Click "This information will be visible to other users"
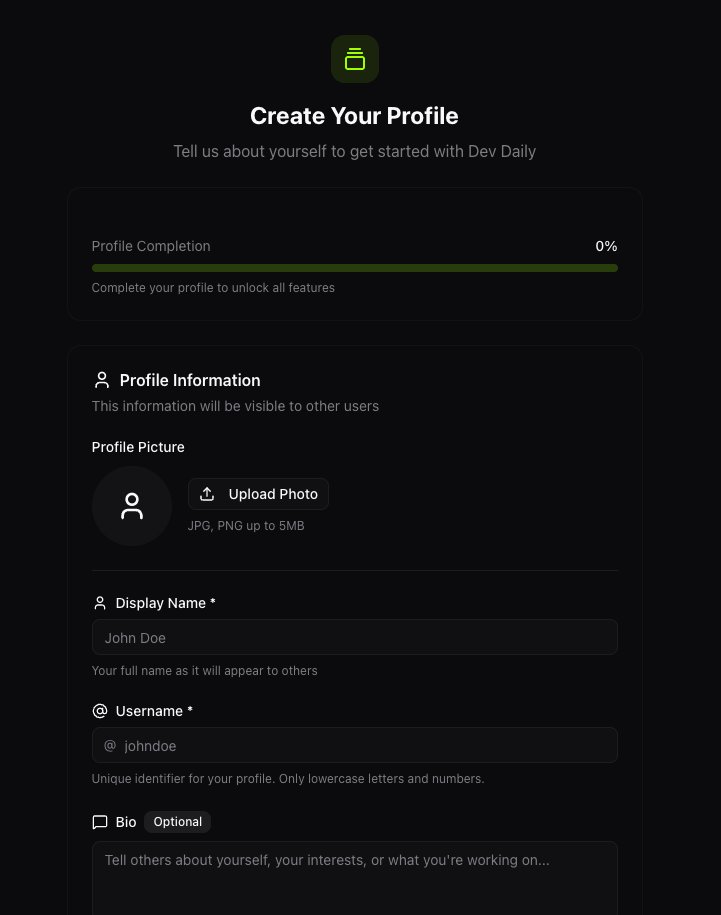 (x=235, y=406)
